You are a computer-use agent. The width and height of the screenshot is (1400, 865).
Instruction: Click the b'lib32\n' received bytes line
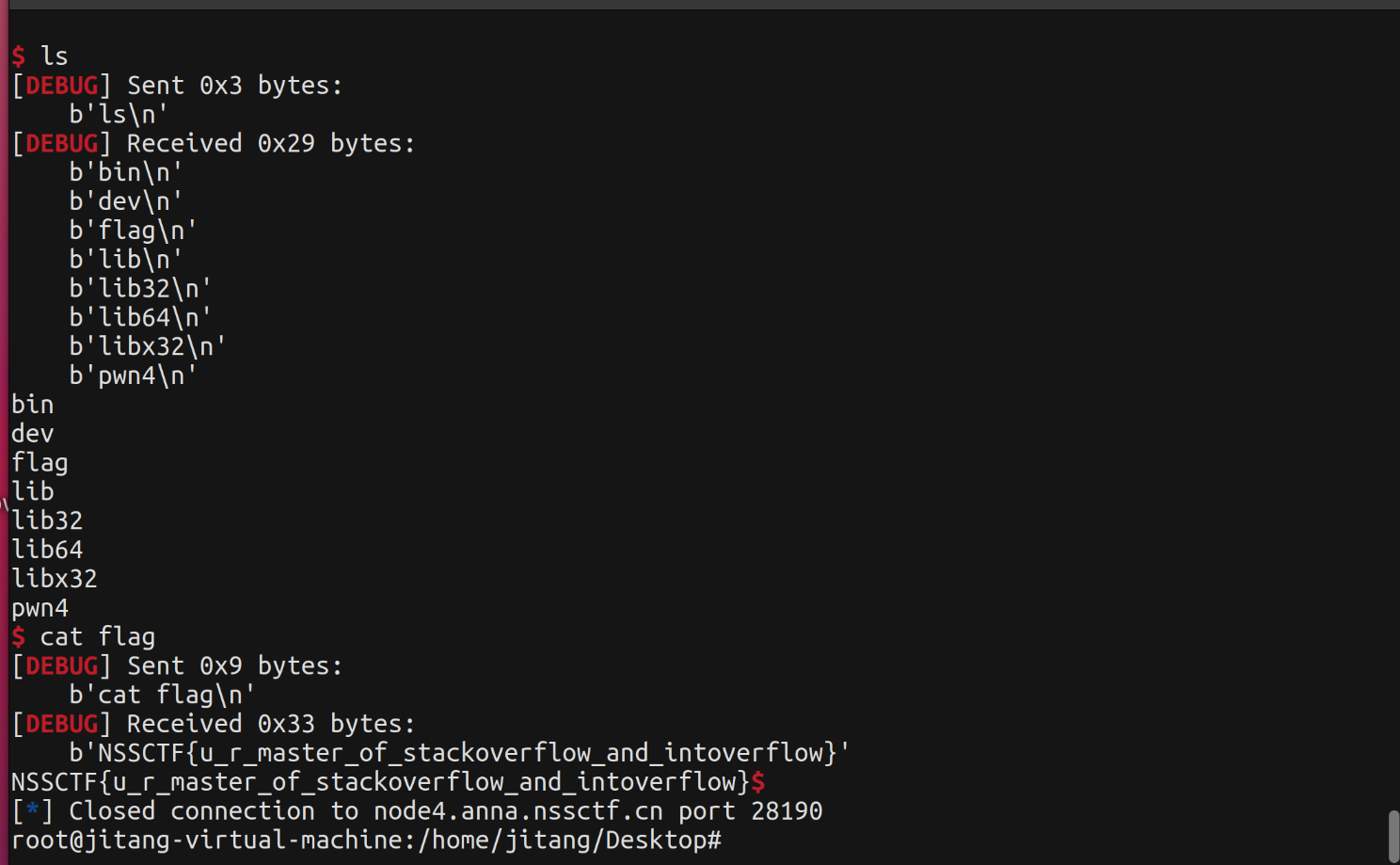point(140,288)
